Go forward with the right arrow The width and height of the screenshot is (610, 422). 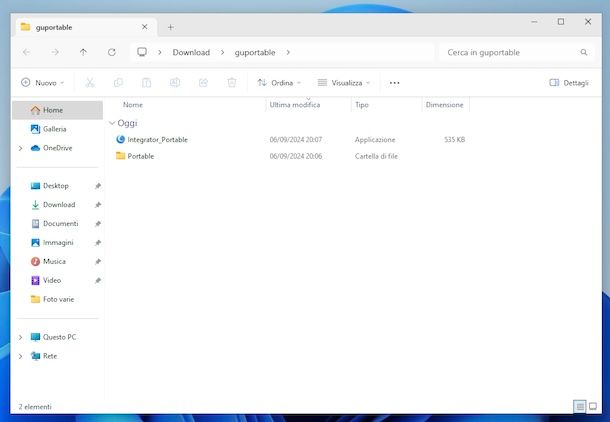pos(55,52)
